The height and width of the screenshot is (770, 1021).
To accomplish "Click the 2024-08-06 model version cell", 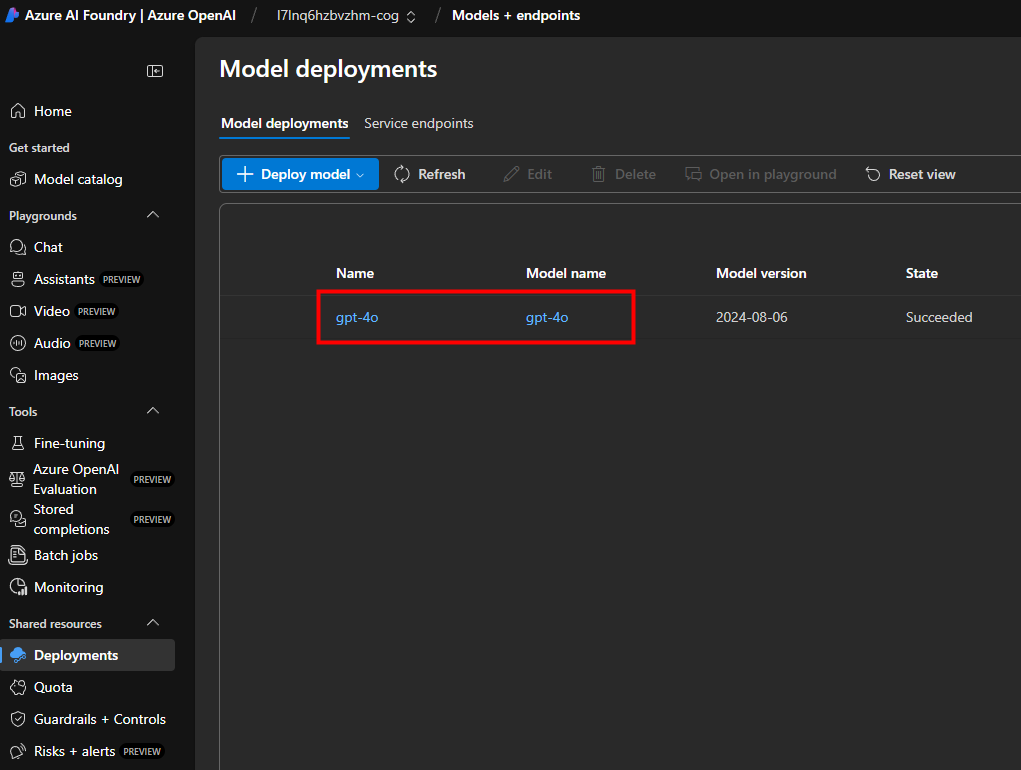I will tap(751, 318).
